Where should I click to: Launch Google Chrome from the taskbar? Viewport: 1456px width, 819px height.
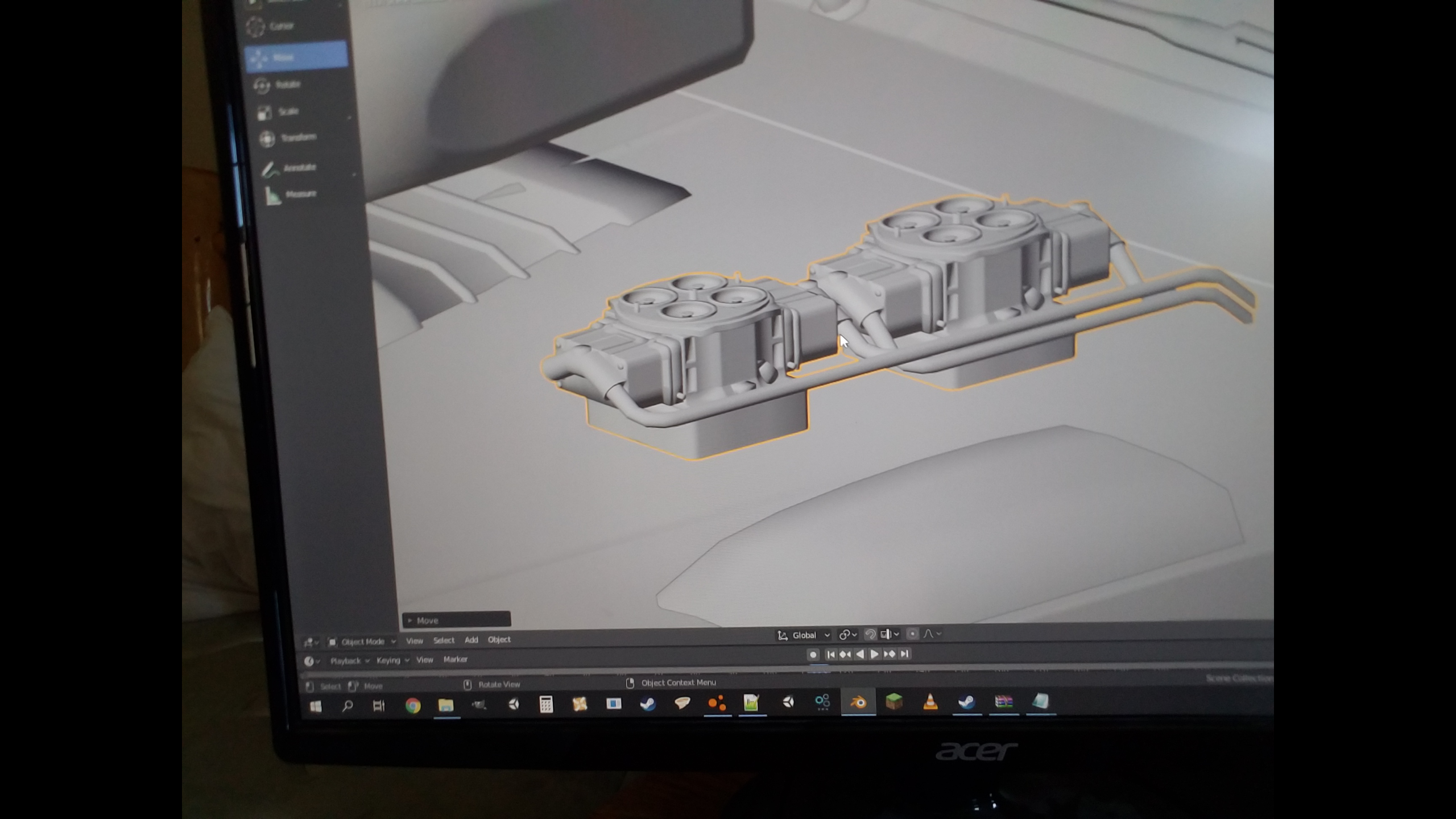[x=413, y=706]
